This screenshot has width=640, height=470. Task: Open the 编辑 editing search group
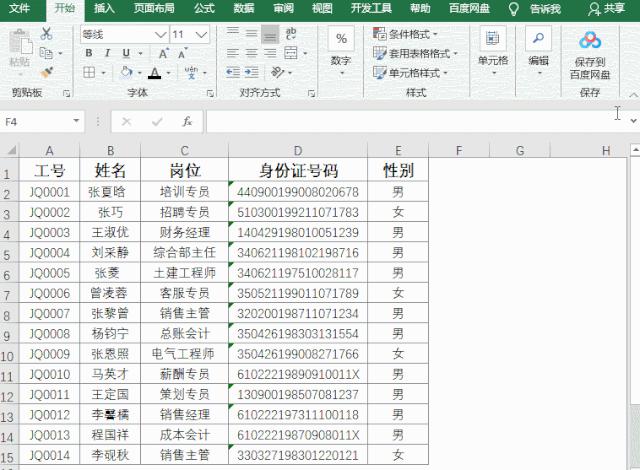(538, 51)
